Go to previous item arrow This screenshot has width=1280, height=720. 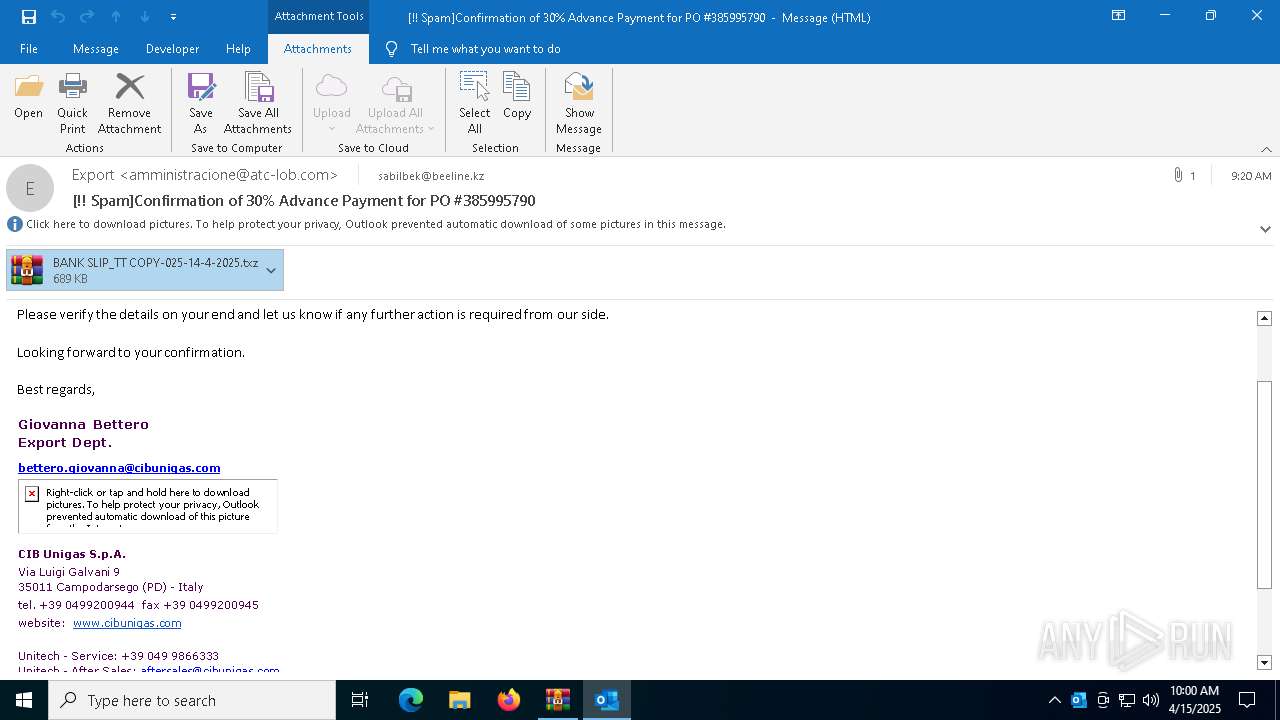coord(116,17)
